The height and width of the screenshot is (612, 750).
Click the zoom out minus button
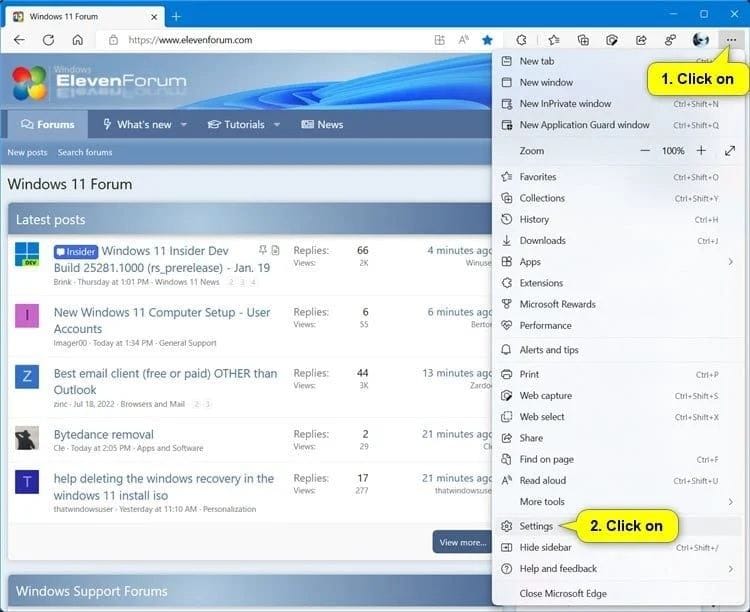click(645, 151)
